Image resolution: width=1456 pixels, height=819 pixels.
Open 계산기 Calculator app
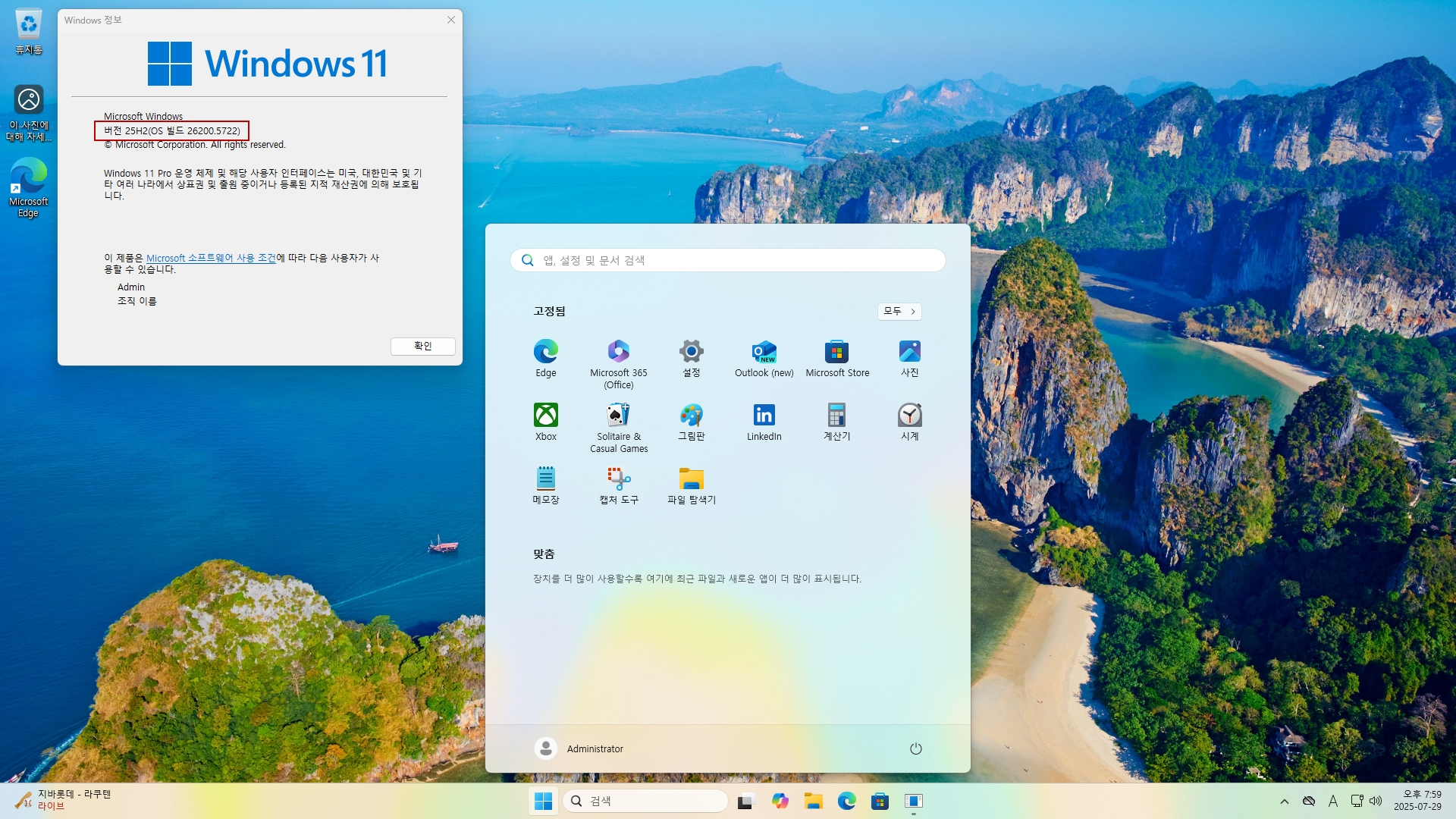pos(836,416)
